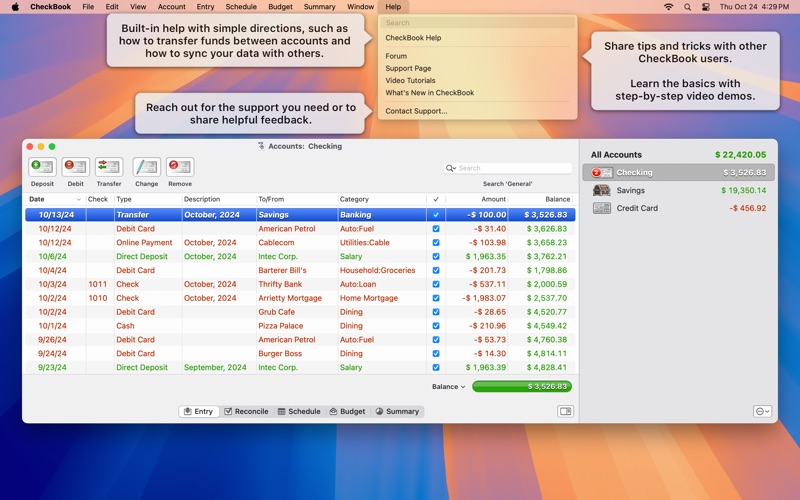Switch to the Schedule tab at bottom
800x500 pixels.
(299, 411)
